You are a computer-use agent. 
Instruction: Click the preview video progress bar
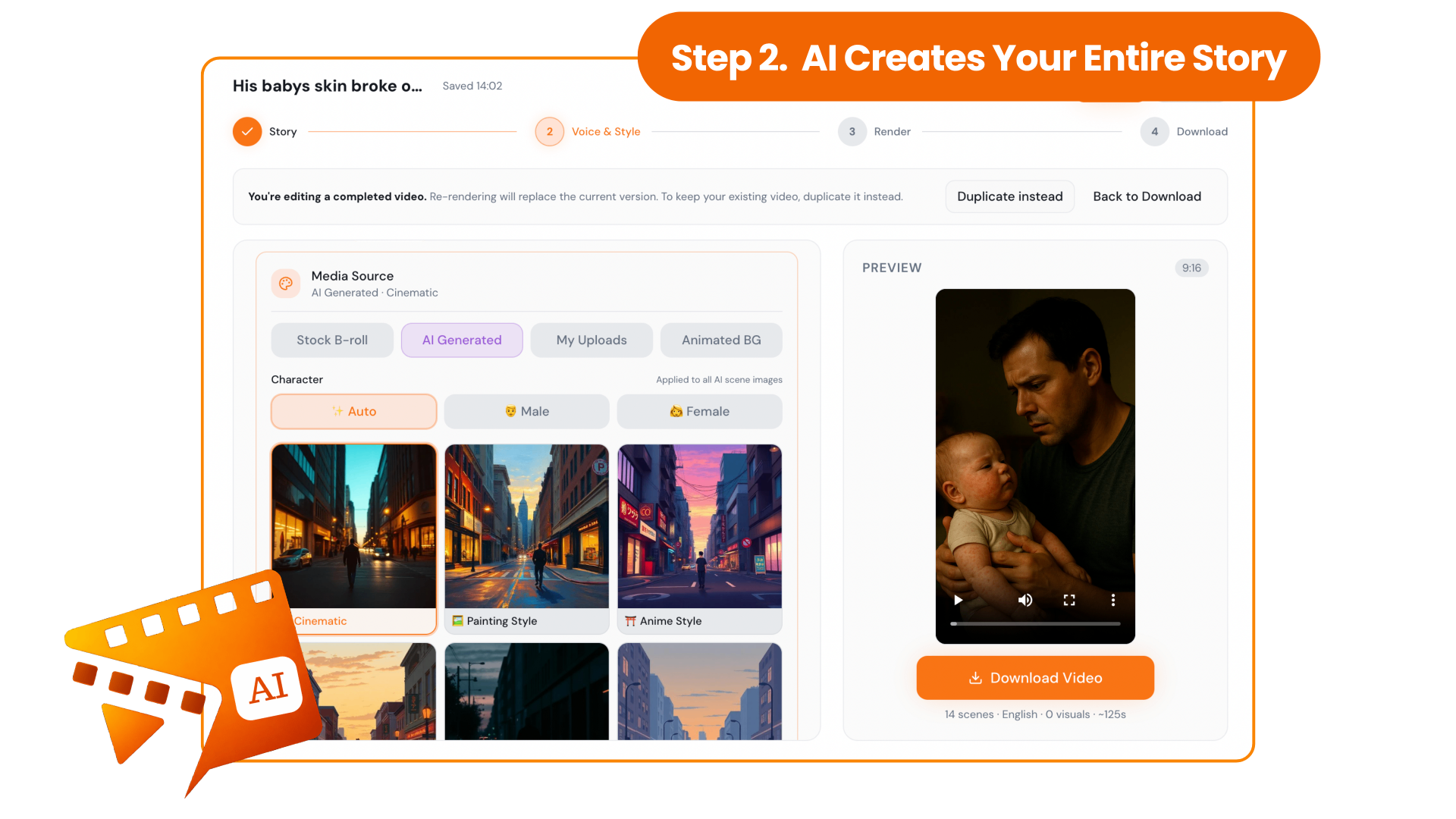coord(1035,623)
